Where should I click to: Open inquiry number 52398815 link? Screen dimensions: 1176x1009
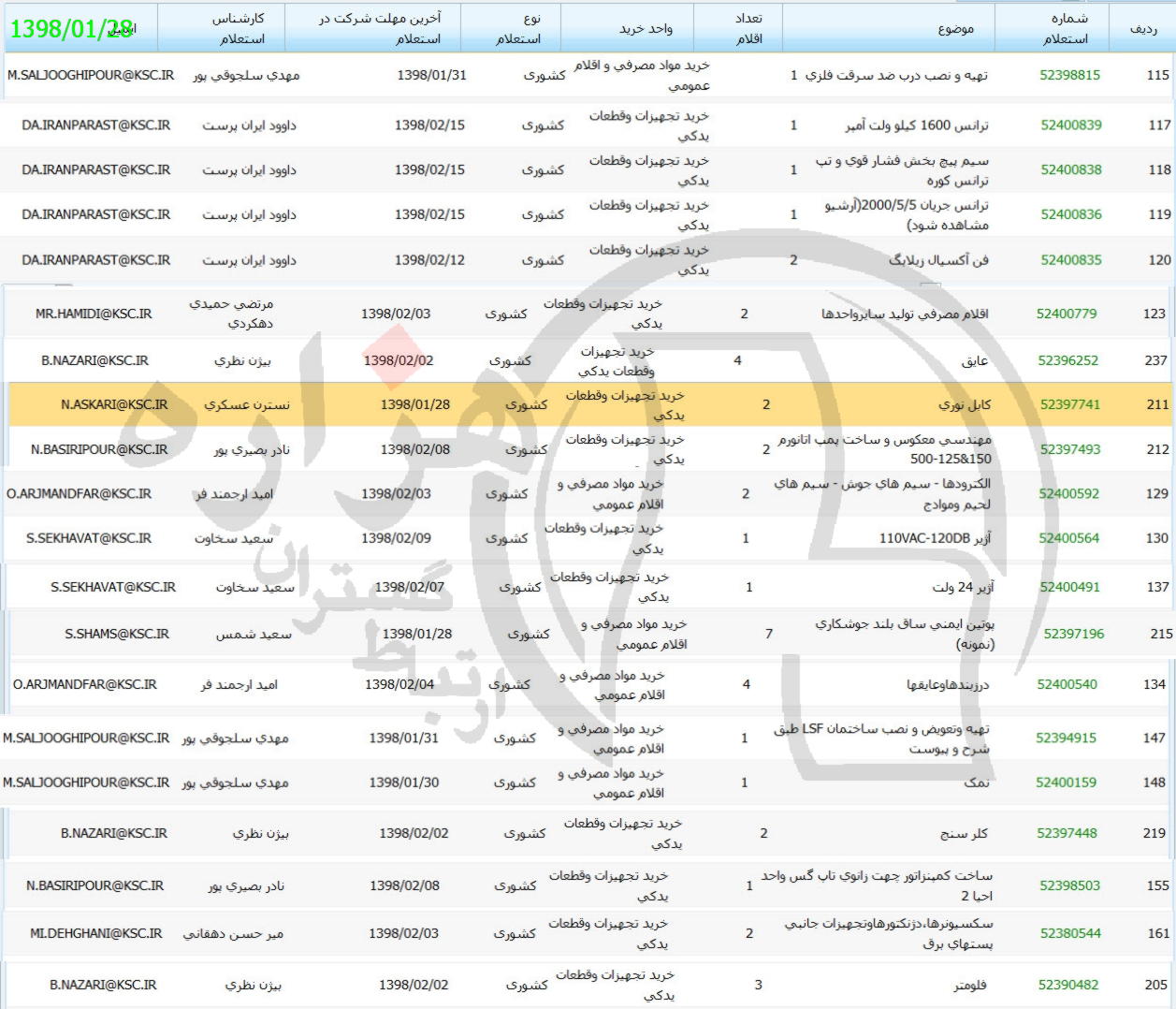[x=1069, y=76]
